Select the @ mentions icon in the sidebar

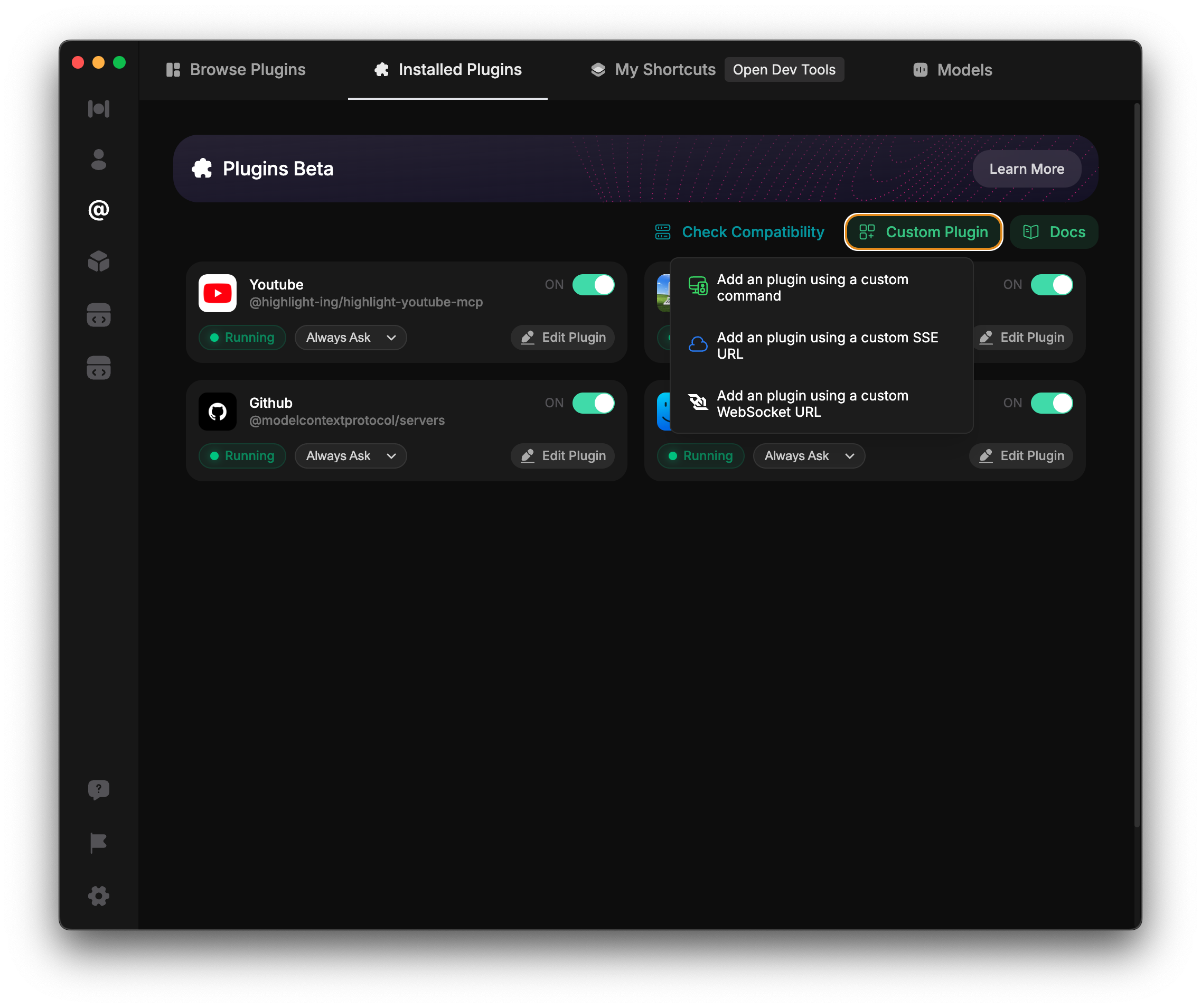(x=98, y=210)
